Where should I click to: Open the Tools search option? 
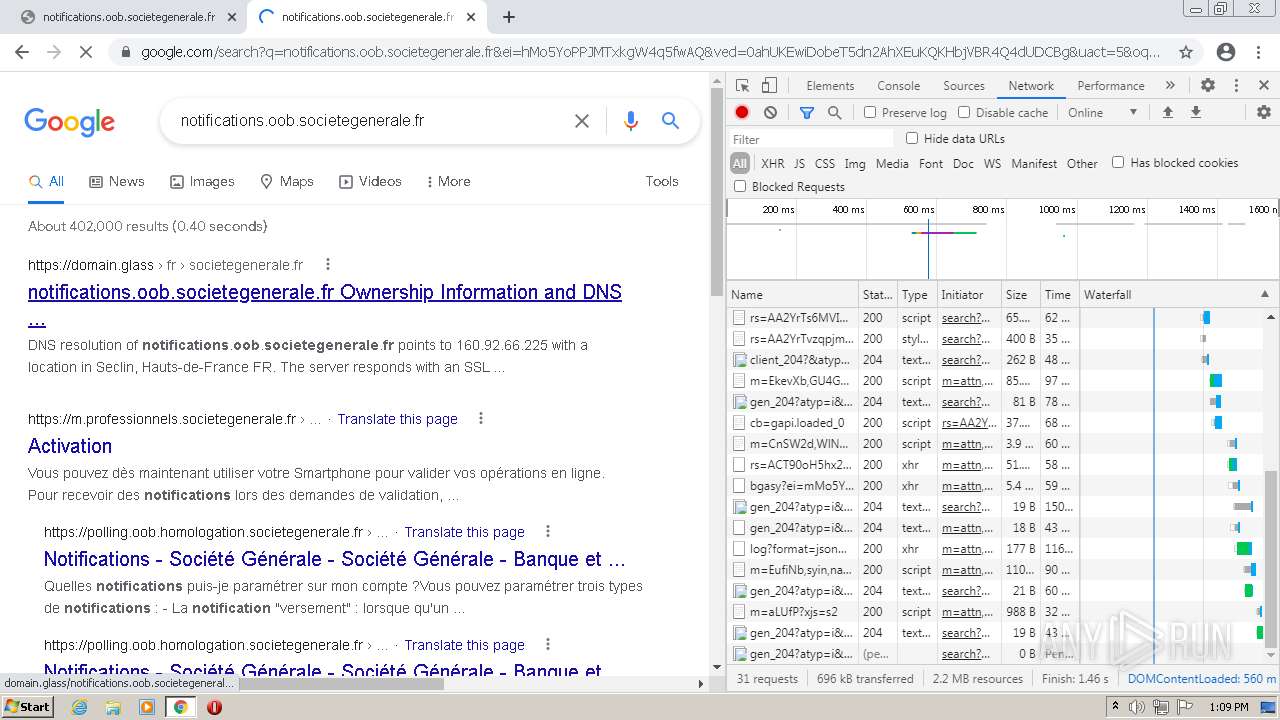pos(662,181)
